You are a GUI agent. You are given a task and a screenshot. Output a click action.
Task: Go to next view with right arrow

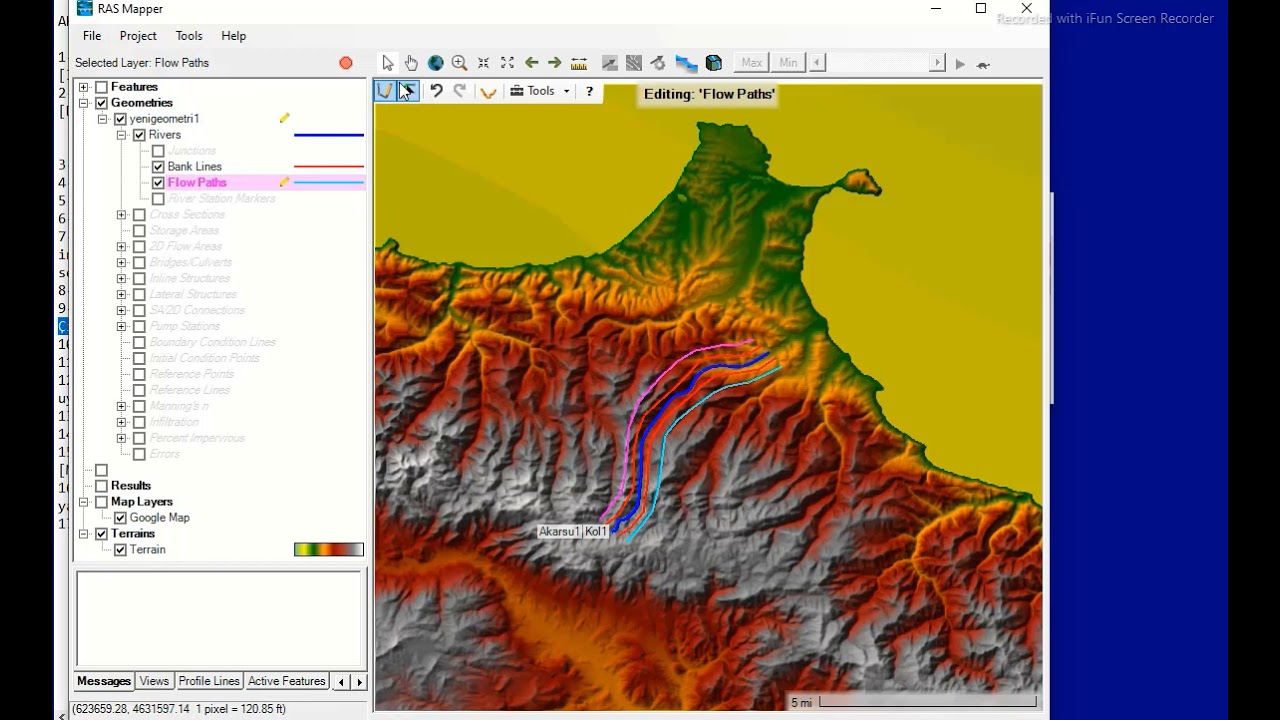point(555,63)
